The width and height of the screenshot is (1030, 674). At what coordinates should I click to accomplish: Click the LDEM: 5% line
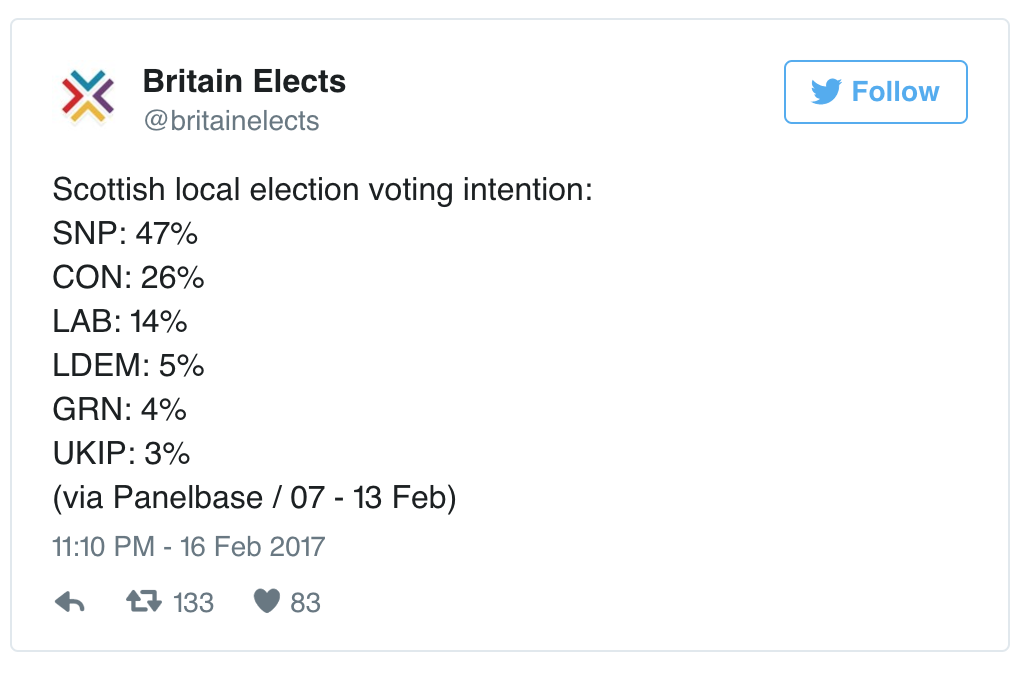tap(128, 366)
